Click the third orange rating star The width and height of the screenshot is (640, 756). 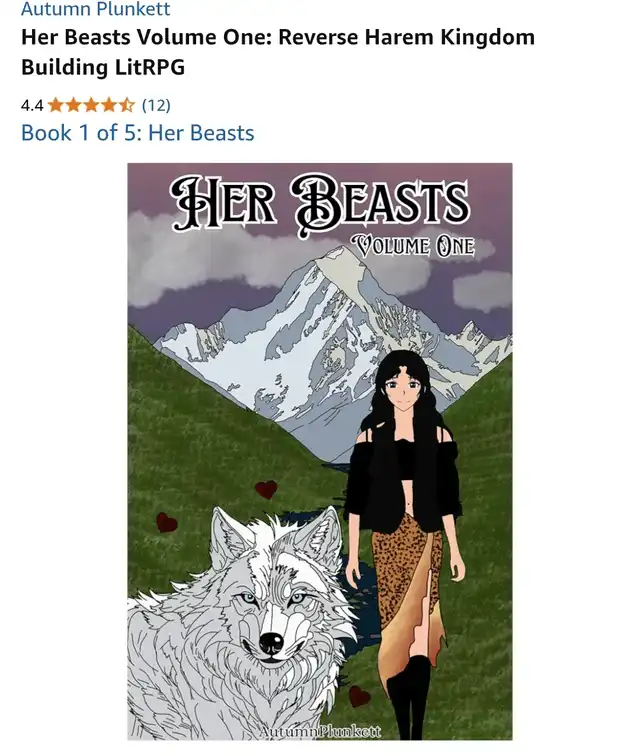91,105
